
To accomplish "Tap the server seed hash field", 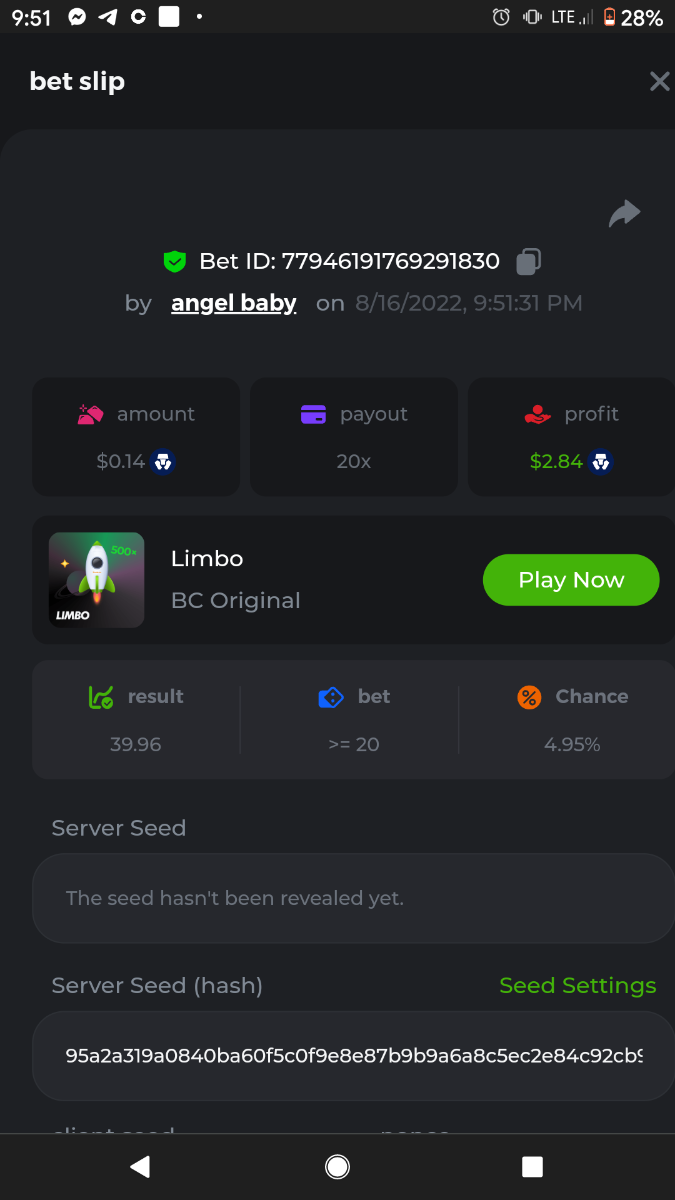I will click(x=353, y=1056).
